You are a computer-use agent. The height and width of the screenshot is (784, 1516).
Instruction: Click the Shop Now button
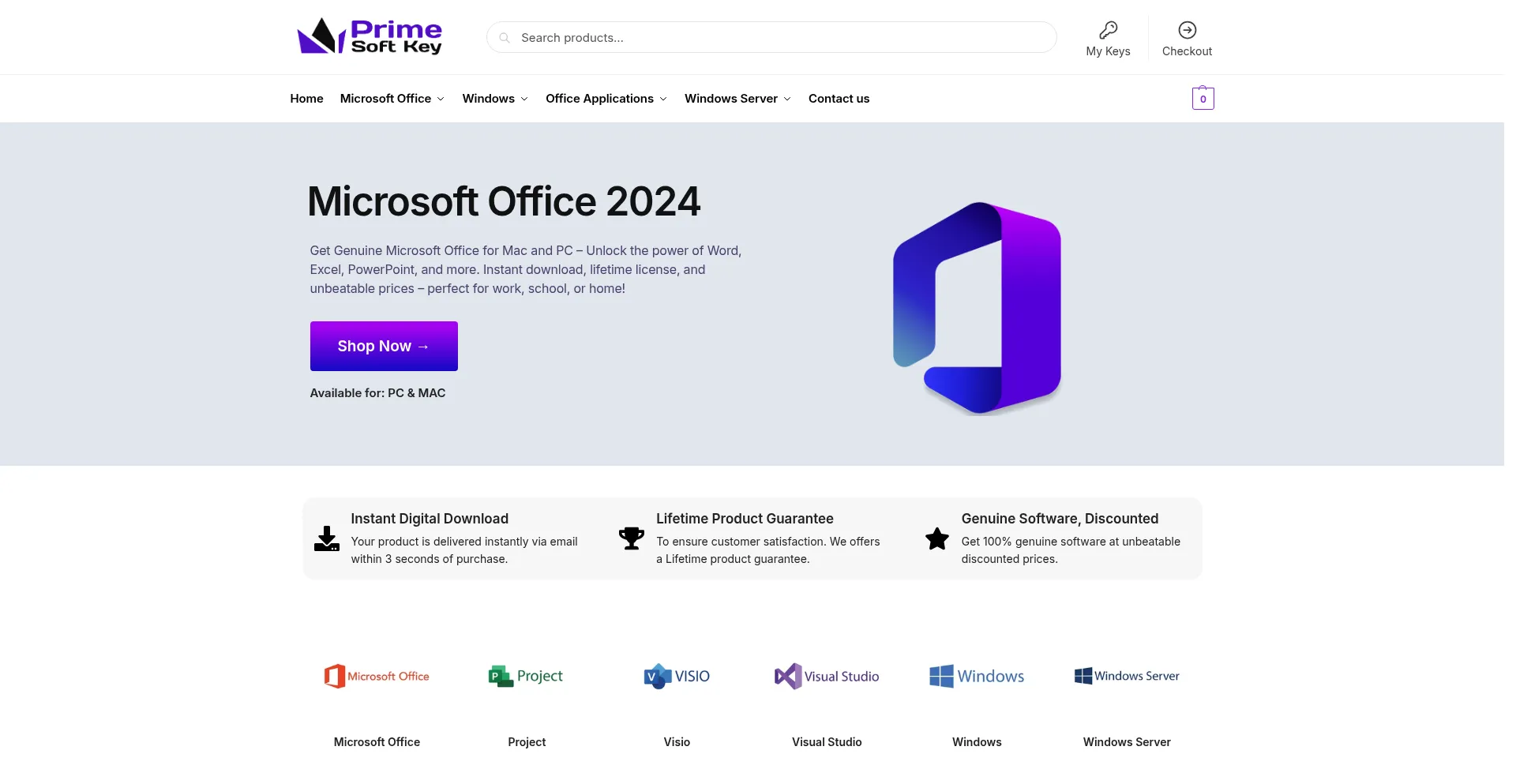[x=384, y=346]
